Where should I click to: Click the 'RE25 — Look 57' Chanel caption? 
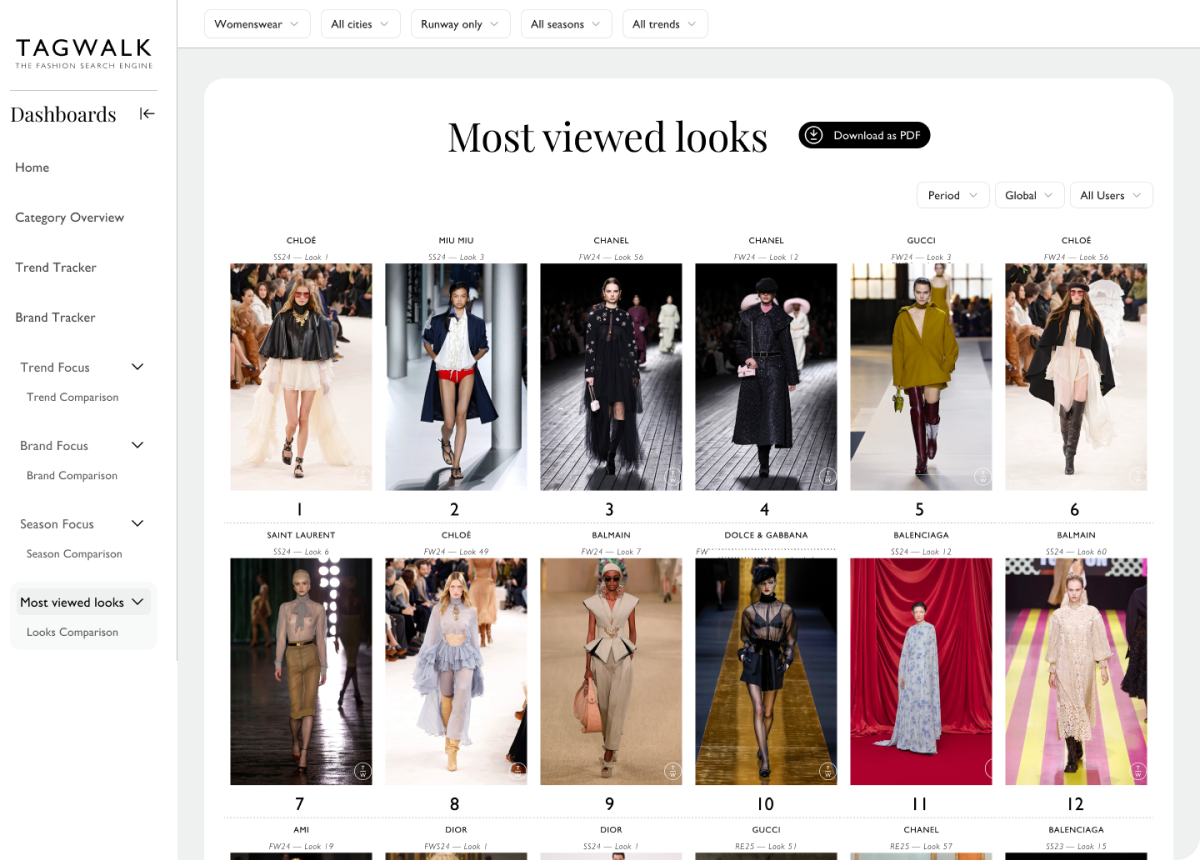[921, 847]
